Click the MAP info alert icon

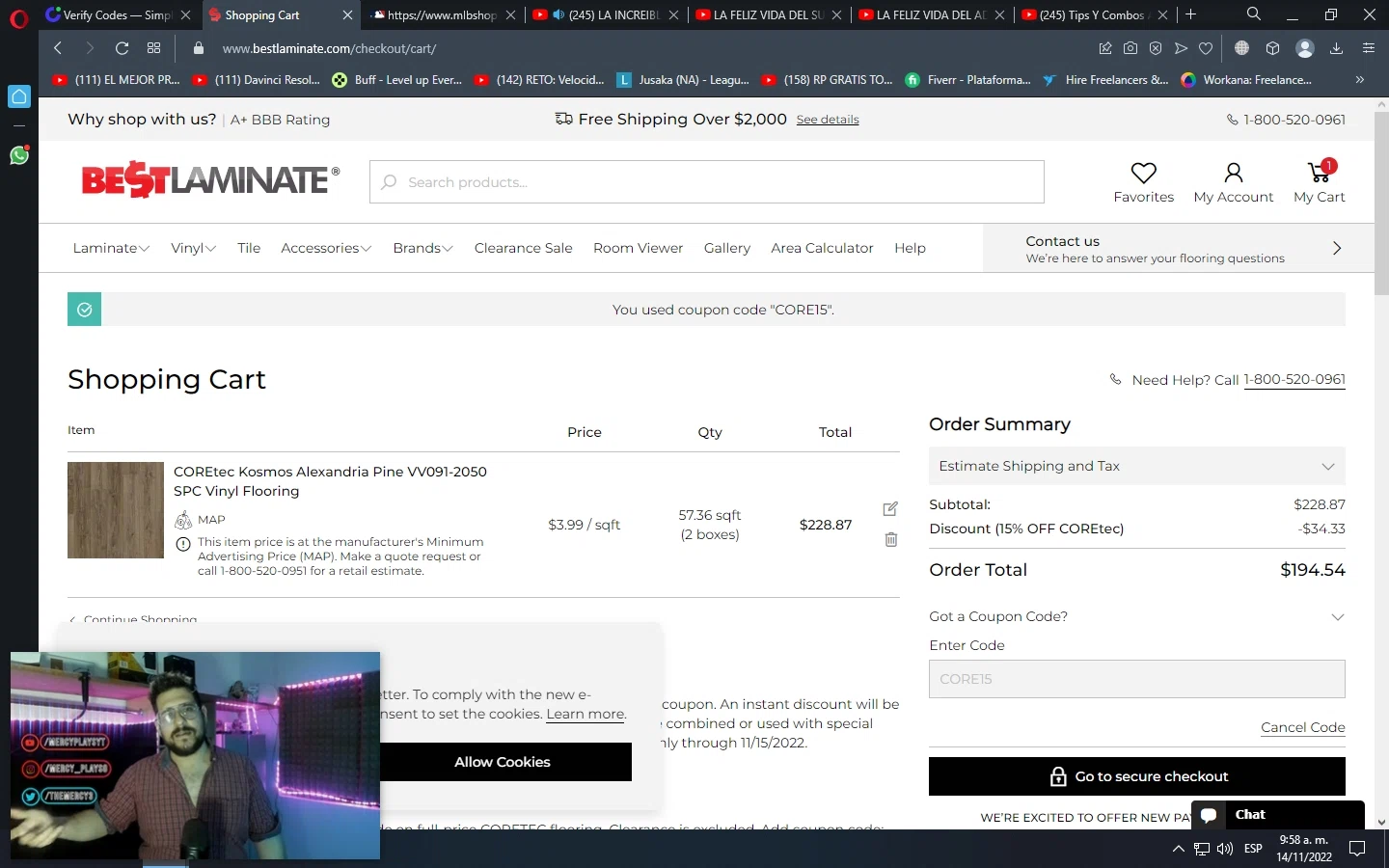coord(183,544)
